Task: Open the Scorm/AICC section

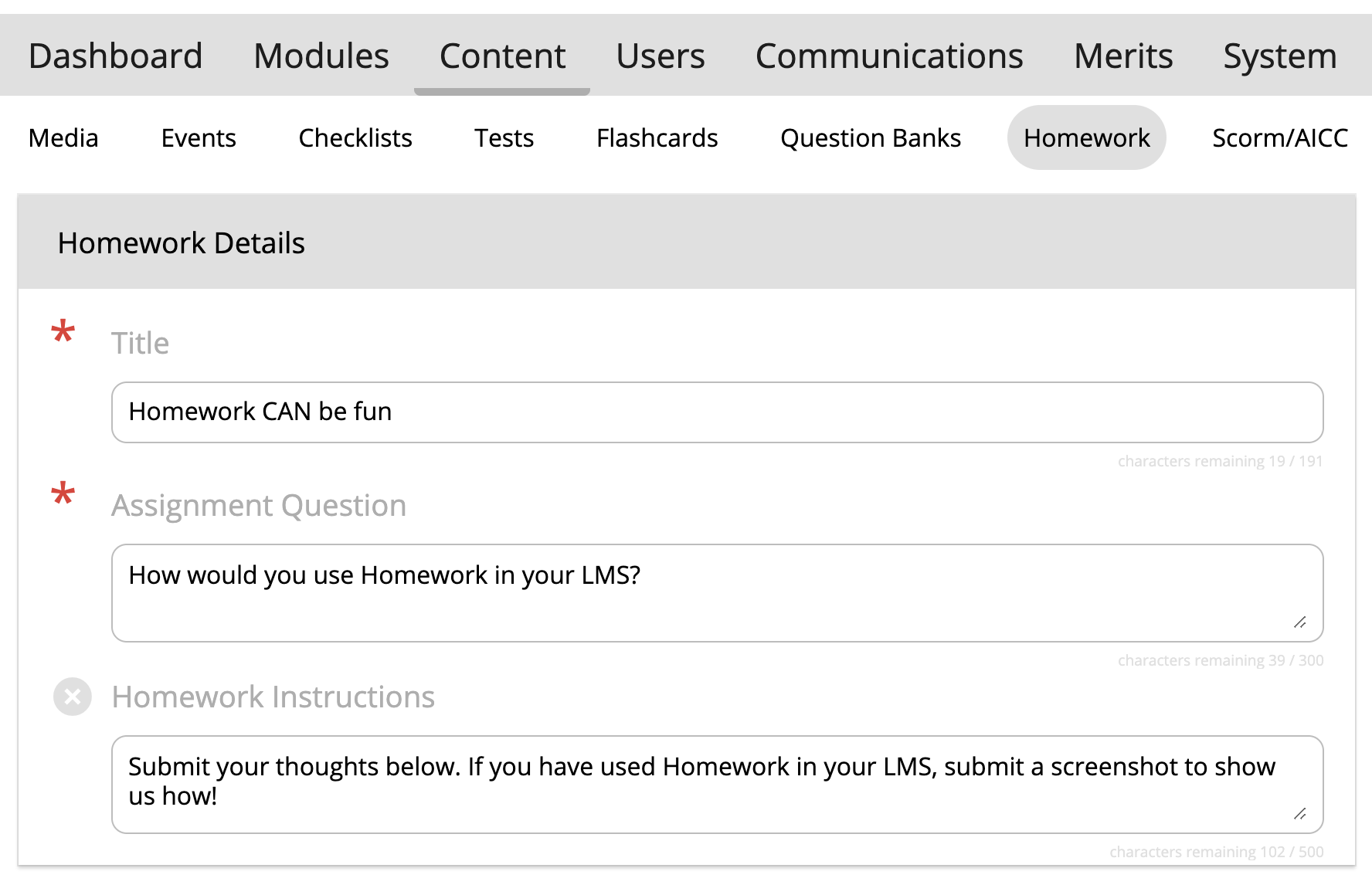Action: (1280, 137)
